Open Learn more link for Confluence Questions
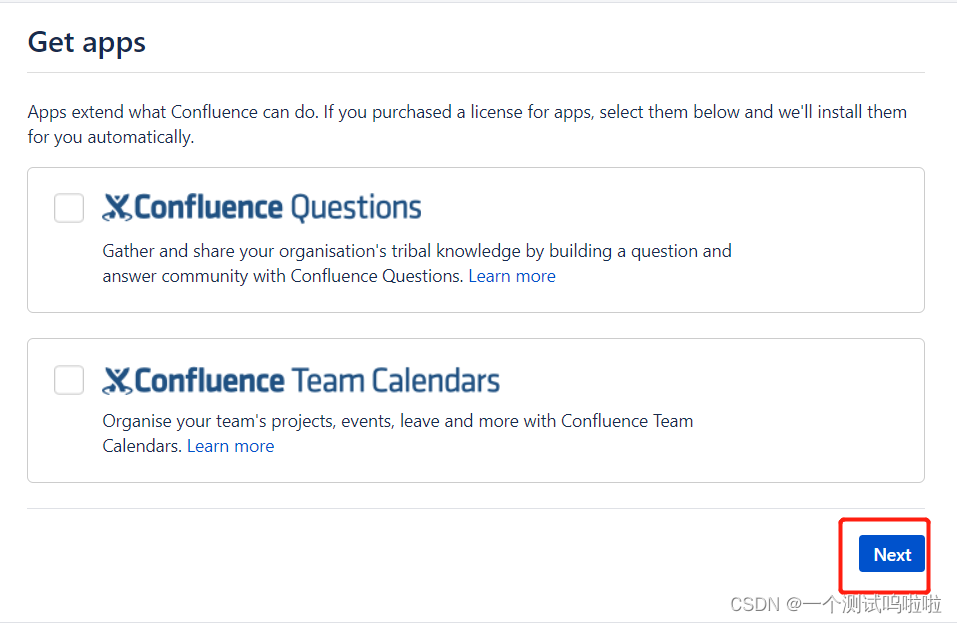This screenshot has height=623, width=957. (511, 276)
